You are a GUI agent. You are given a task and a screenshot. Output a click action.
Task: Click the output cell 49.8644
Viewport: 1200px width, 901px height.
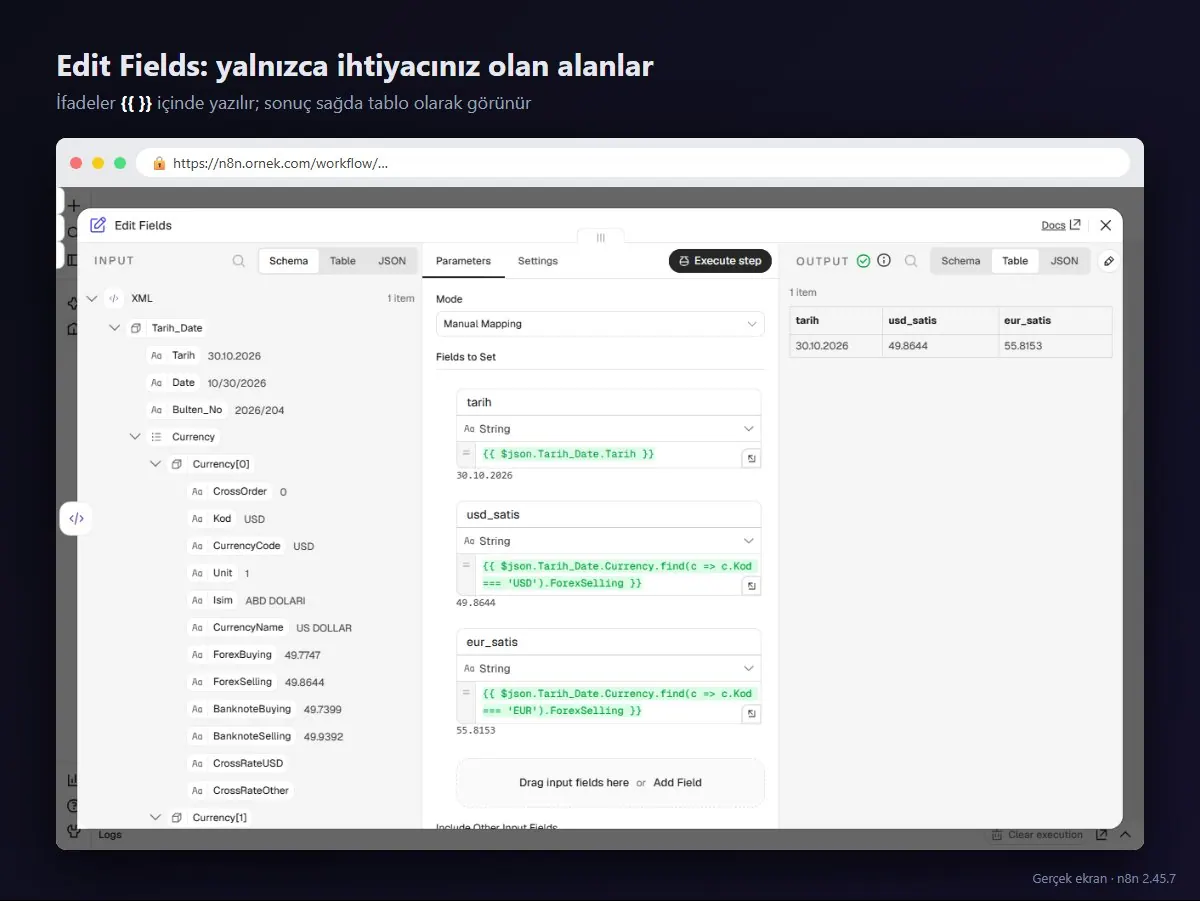click(x=939, y=346)
